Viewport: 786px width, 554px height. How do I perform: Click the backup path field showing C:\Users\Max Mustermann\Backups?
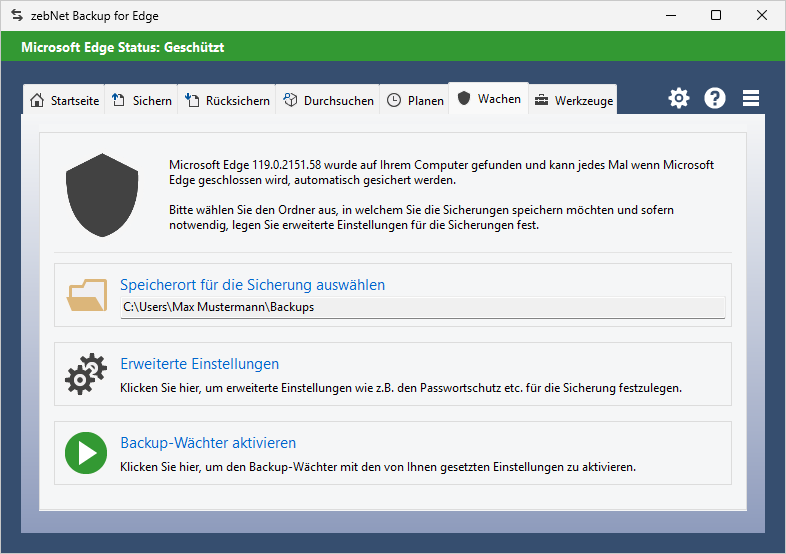[422, 307]
